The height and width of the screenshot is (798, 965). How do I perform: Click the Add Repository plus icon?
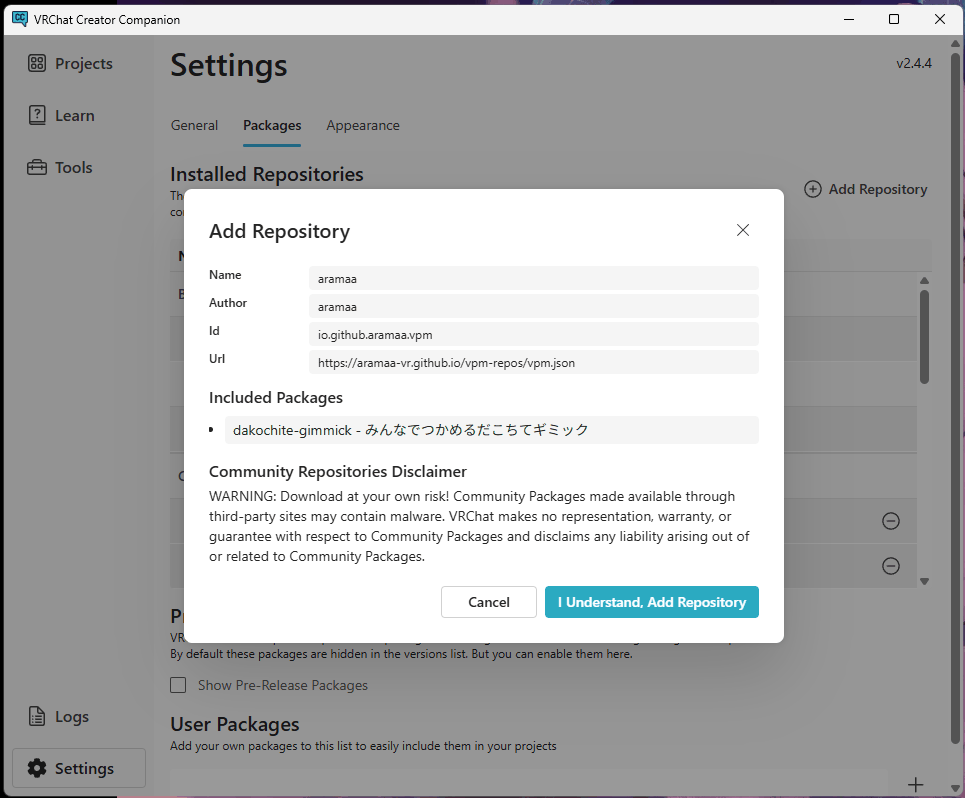[x=813, y=189]
